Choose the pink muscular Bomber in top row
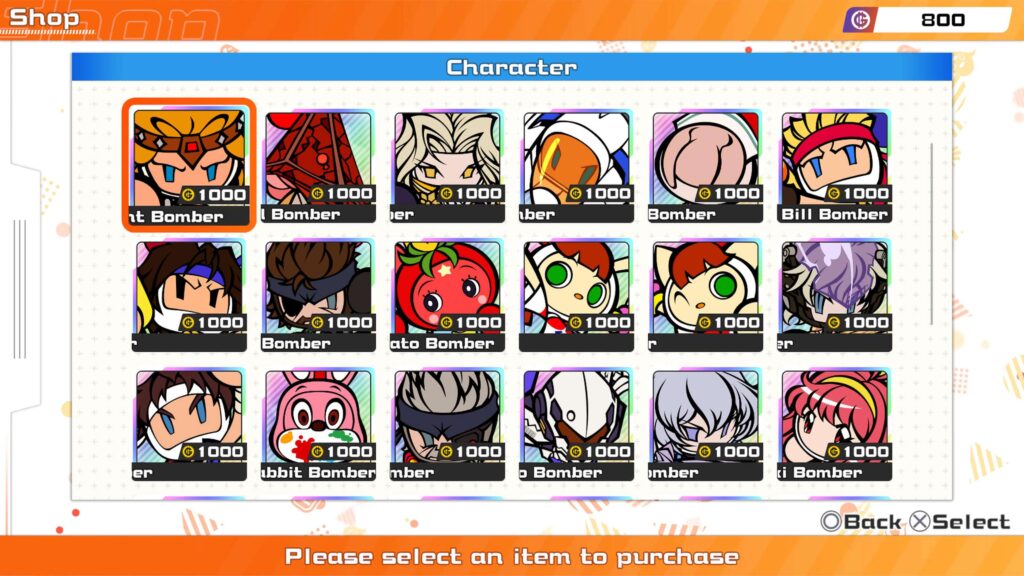Image resolution: width=1024 pixels, height=576 pixels. 705,167
